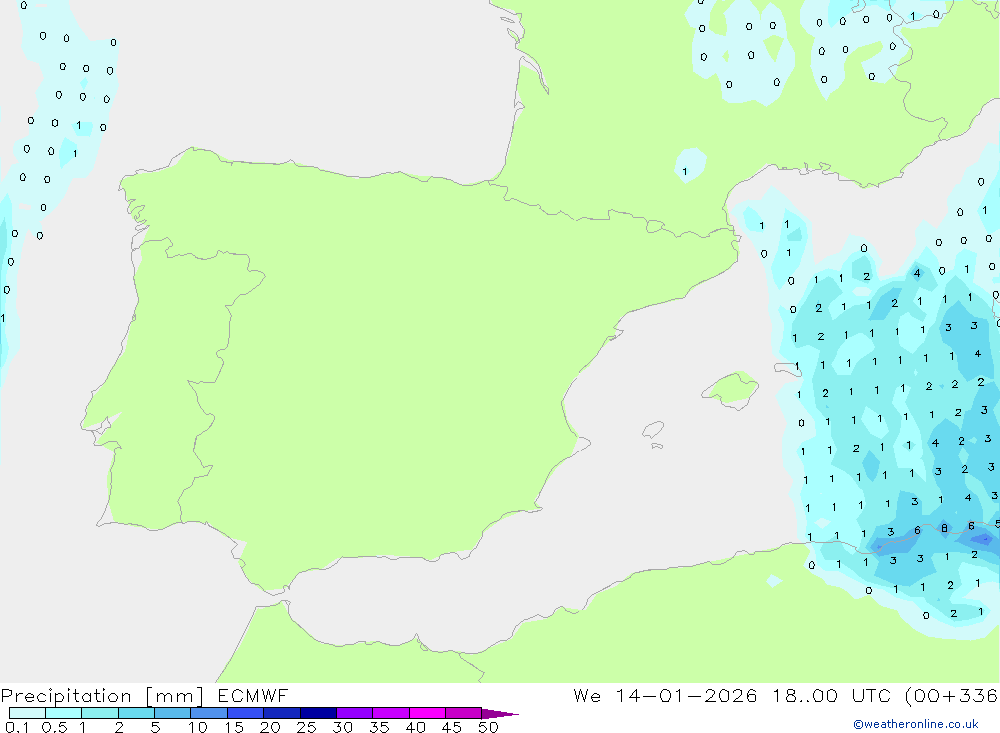
Task: Click the legend label '0.1'
Action: (17, 727)
